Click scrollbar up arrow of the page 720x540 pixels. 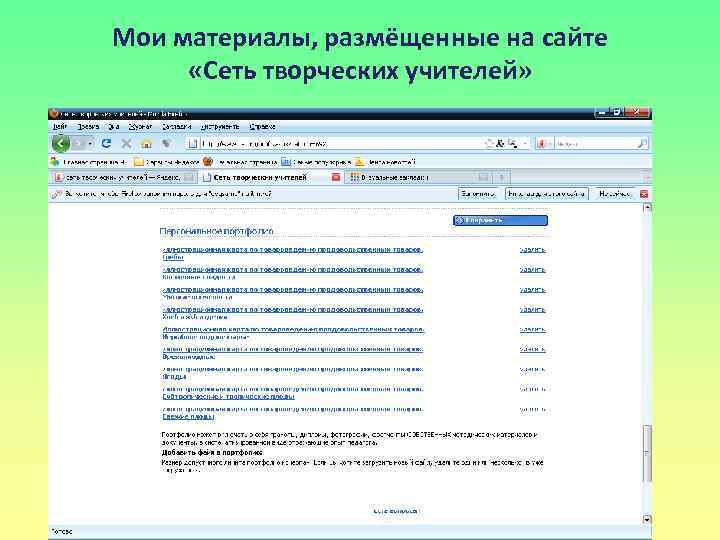pyautogui.click(x=647, y=208)
